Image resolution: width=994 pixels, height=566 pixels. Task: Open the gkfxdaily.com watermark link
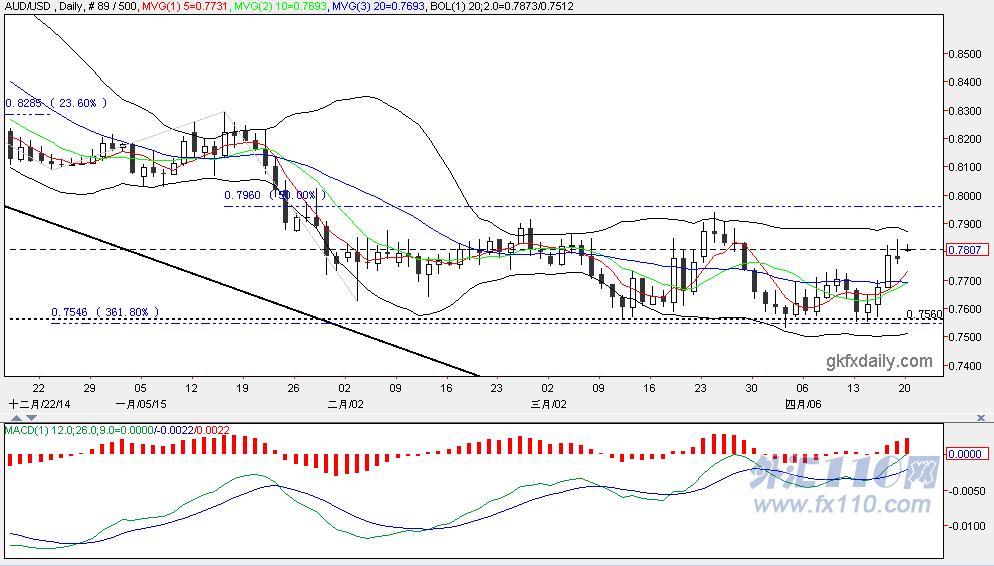pyautogui.click(x=879, y=362)
